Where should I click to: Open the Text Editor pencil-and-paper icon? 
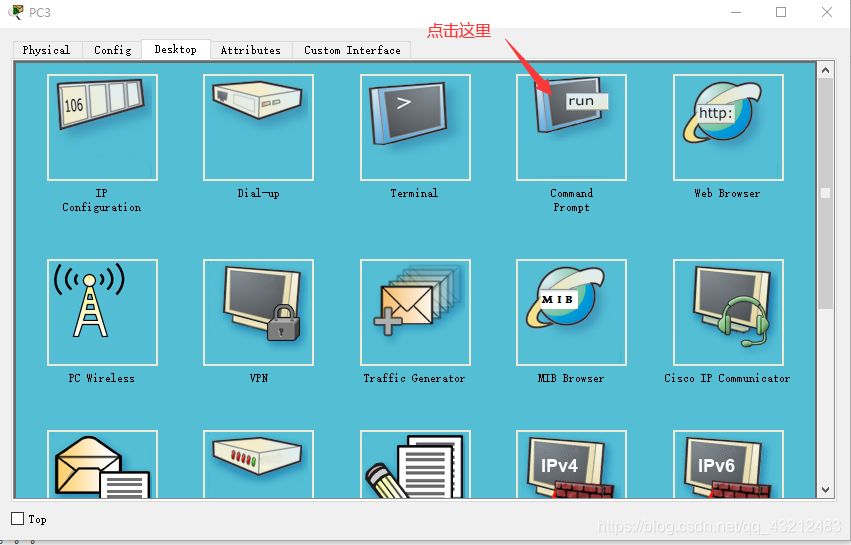[415, 464]
